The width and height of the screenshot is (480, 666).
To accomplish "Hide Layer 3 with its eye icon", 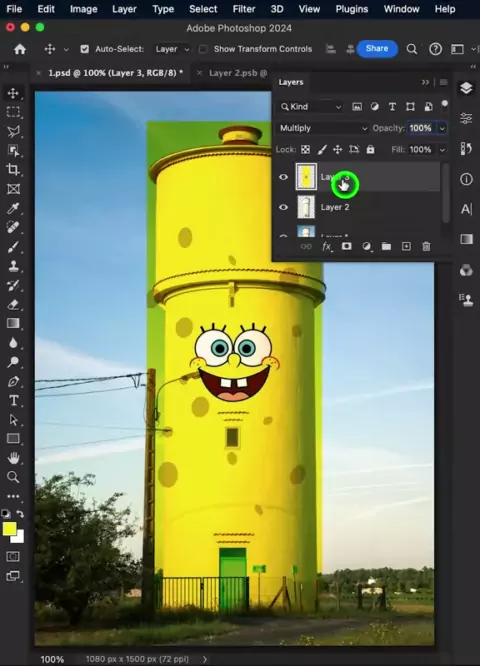I will [283, 177].
